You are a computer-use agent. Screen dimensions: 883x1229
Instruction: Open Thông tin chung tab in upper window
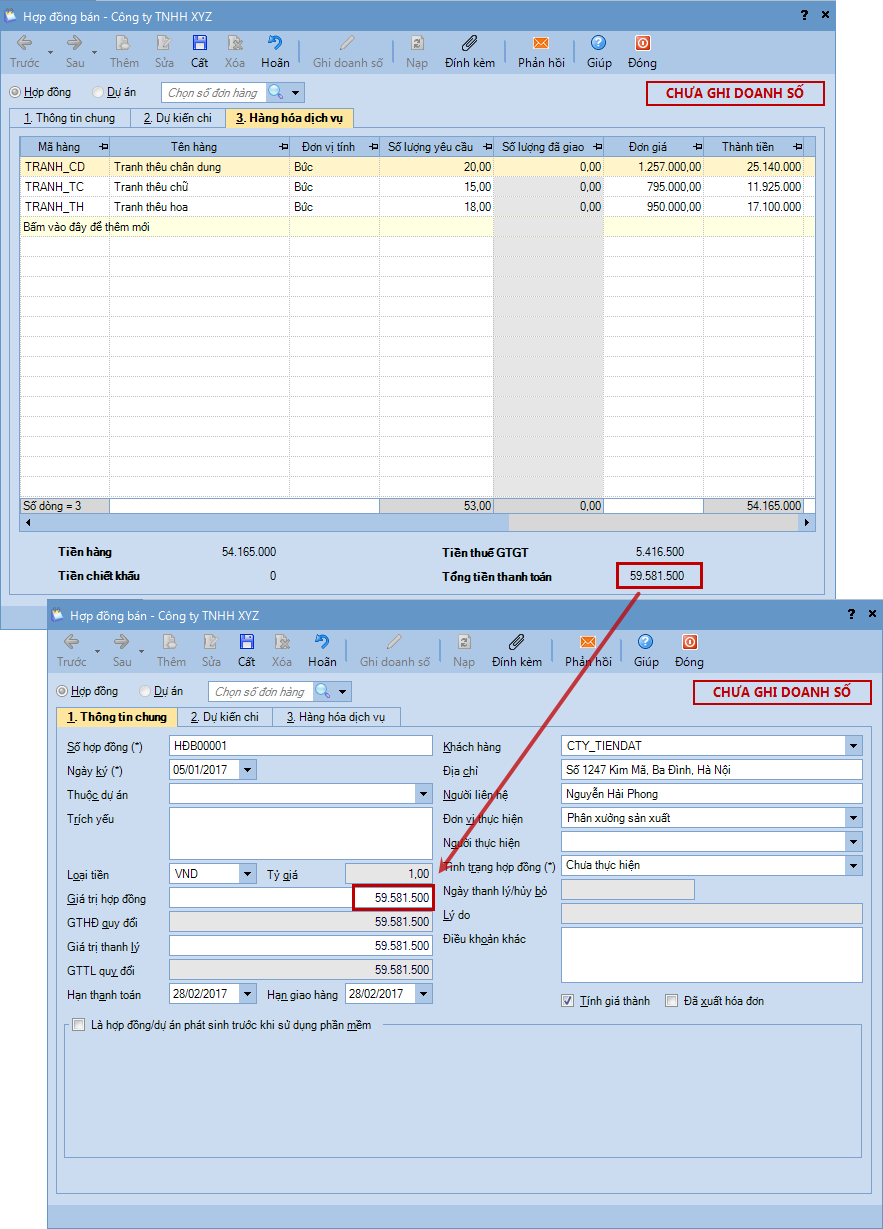tap(69, 118)
